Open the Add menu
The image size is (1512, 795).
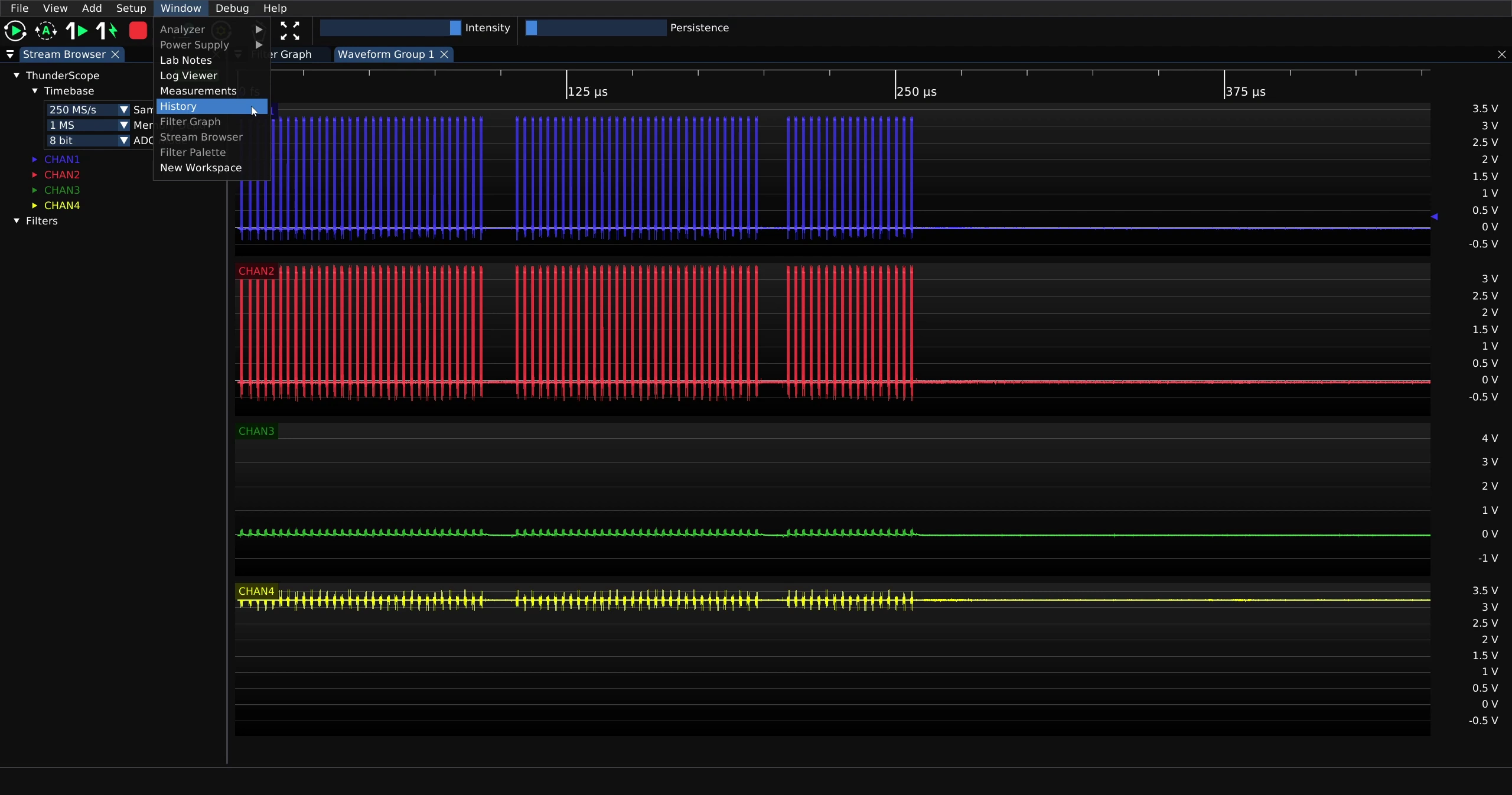coord(92,8)
